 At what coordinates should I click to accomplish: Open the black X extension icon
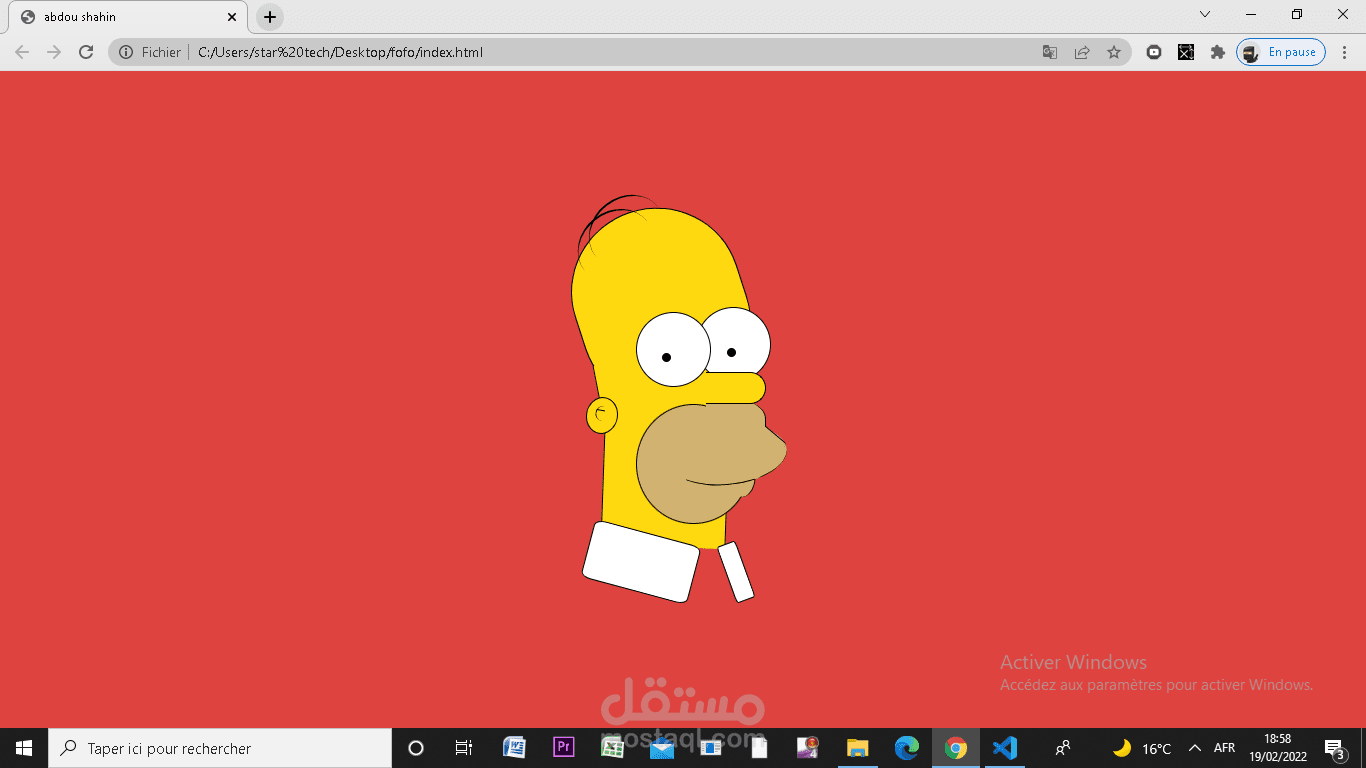tap(1186, 52)
